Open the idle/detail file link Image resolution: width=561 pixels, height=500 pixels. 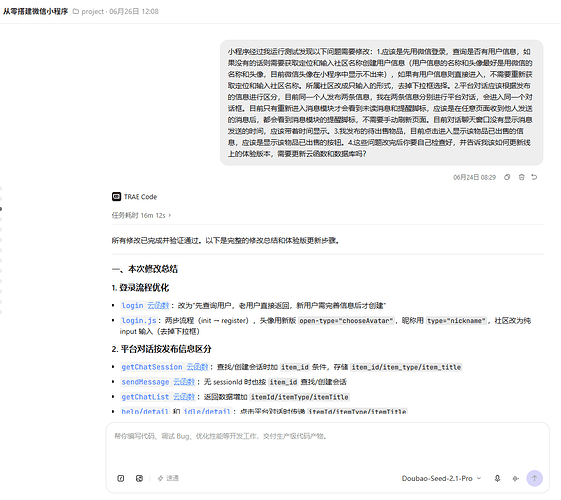pos(206,411)
